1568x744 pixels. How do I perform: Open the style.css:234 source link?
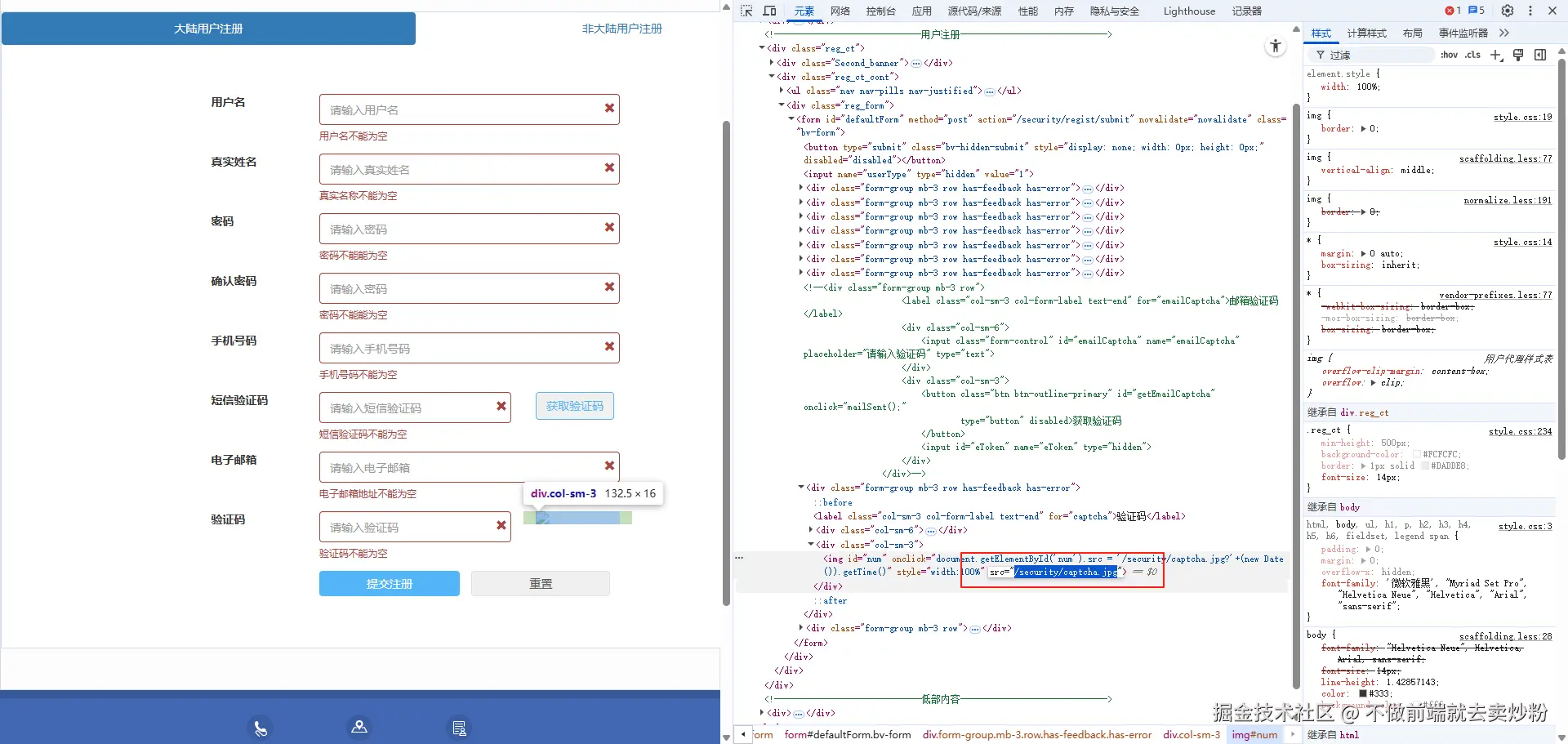tap(1520, 431)
